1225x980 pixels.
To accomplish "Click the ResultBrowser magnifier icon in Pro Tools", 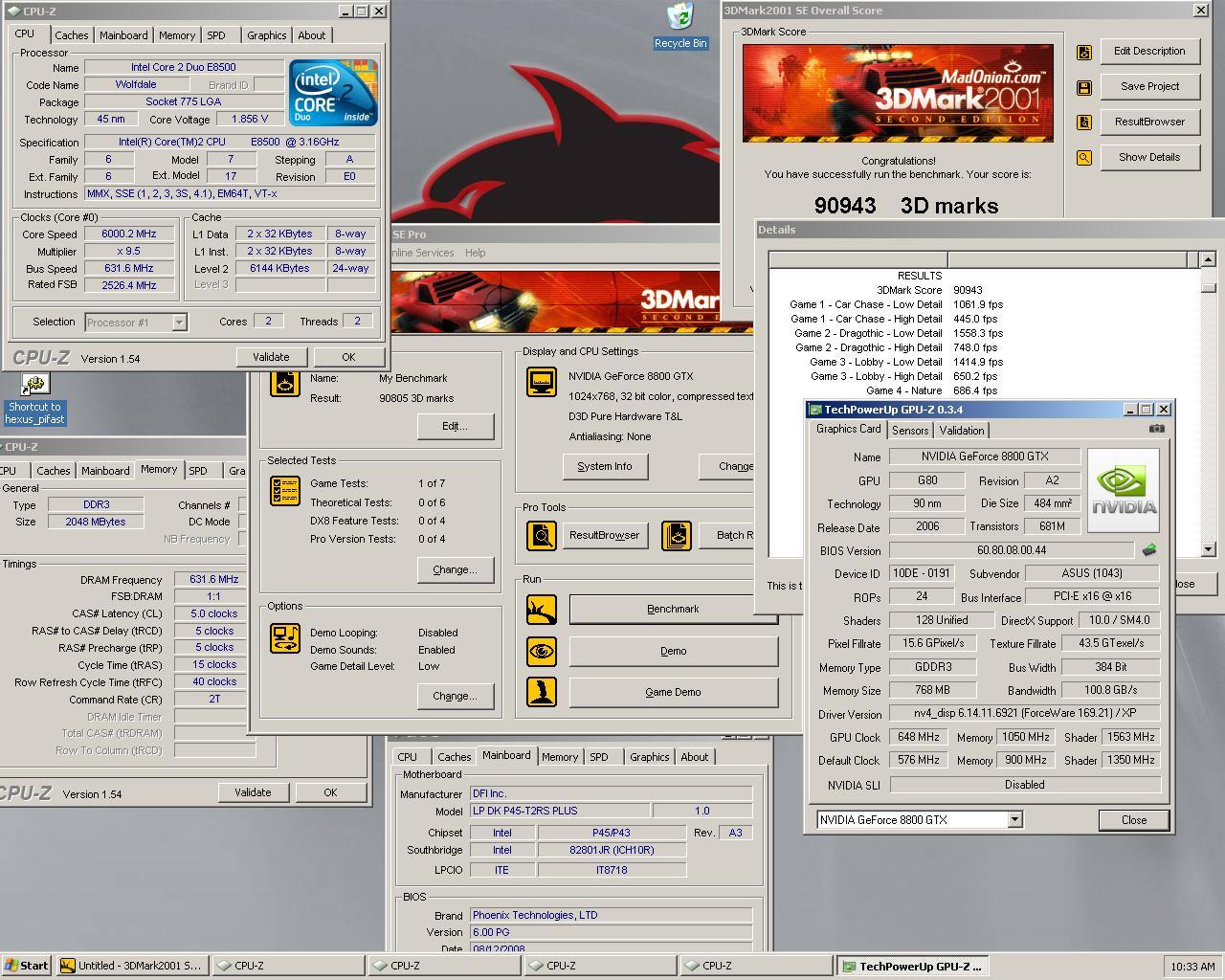I will [542, 535].
